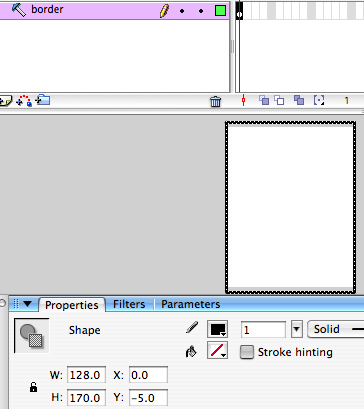Open Modify Onion Markers menu
This screenshot has width=364, height=409.
[x=319, y=100]
